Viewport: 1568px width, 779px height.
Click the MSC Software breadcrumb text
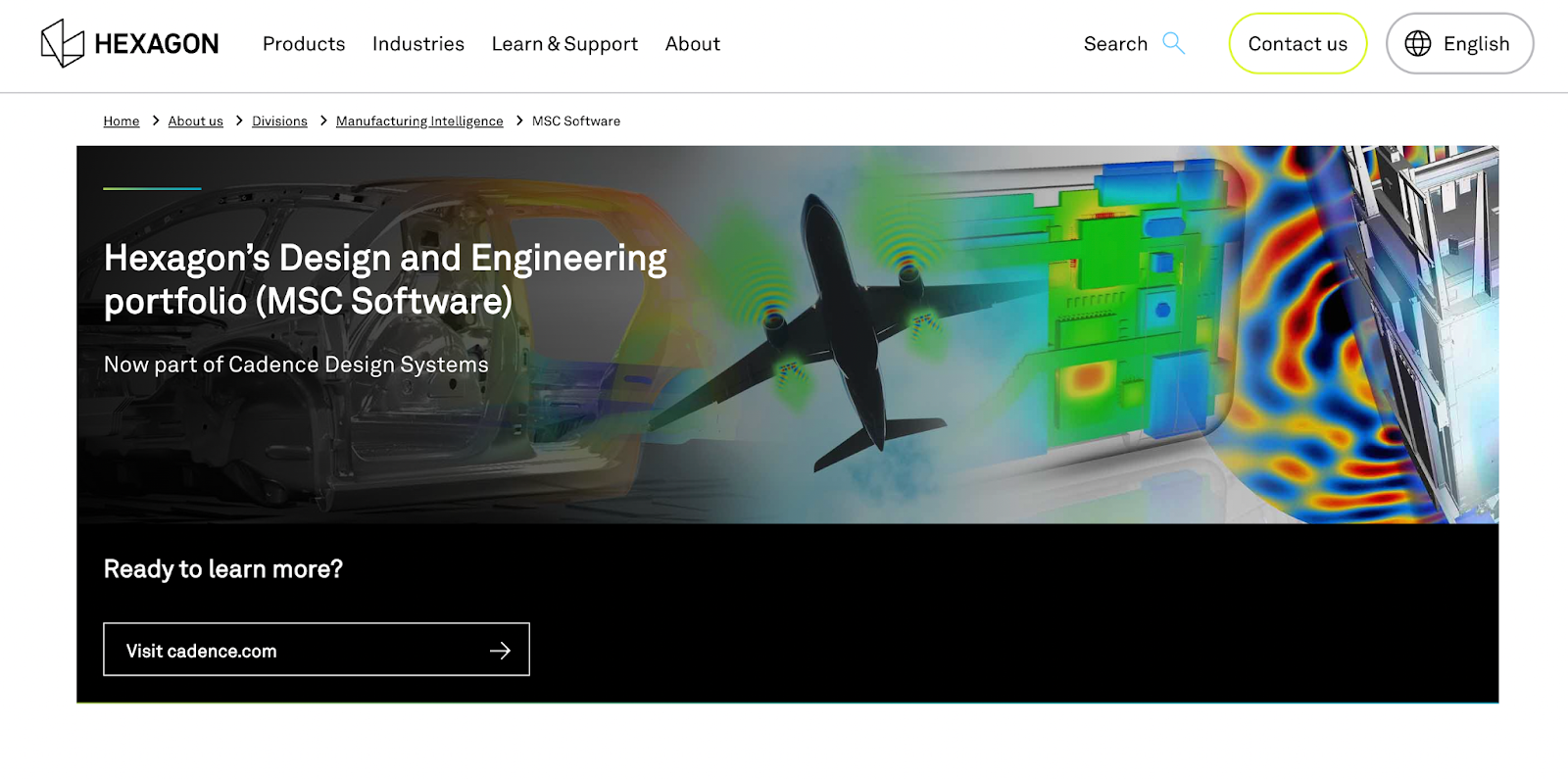pyautogui.click(x=576, y=122)
